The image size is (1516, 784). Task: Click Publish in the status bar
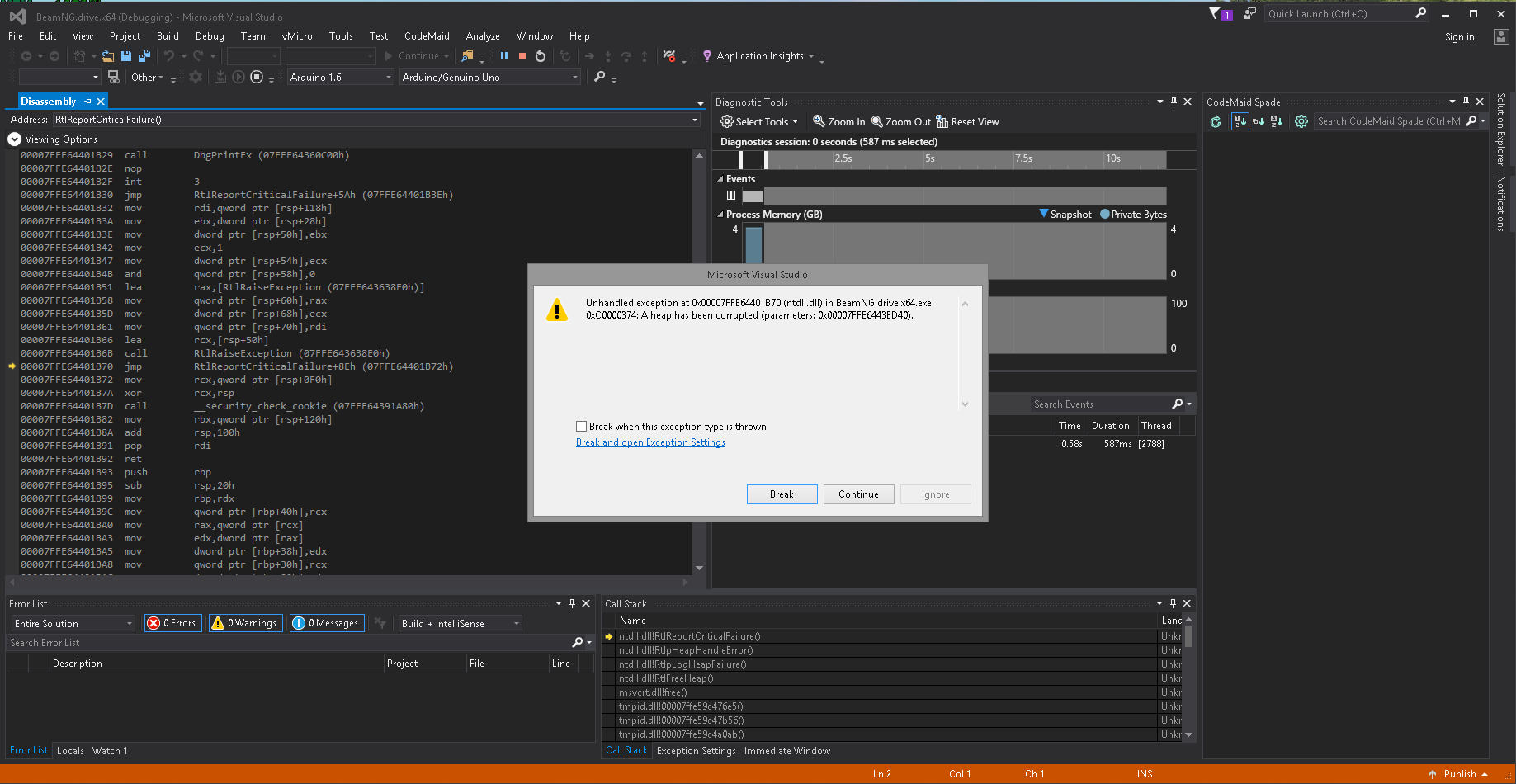pos(1460,774)
